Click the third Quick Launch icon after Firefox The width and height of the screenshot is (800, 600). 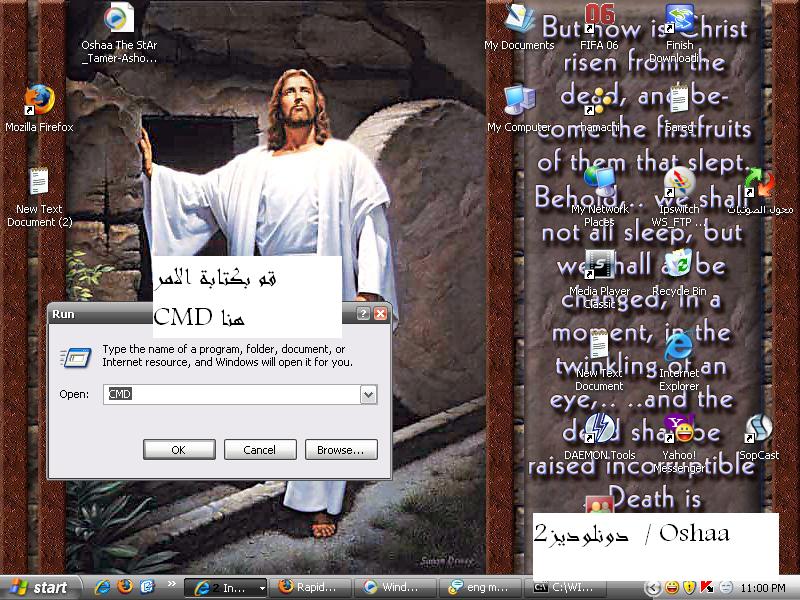point(147,587)
